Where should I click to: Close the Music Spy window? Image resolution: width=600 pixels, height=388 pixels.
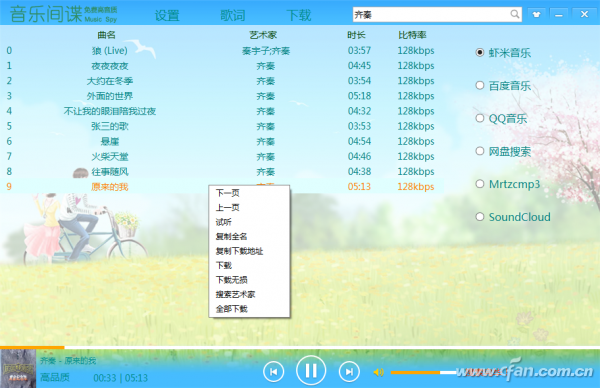point(584,15)
